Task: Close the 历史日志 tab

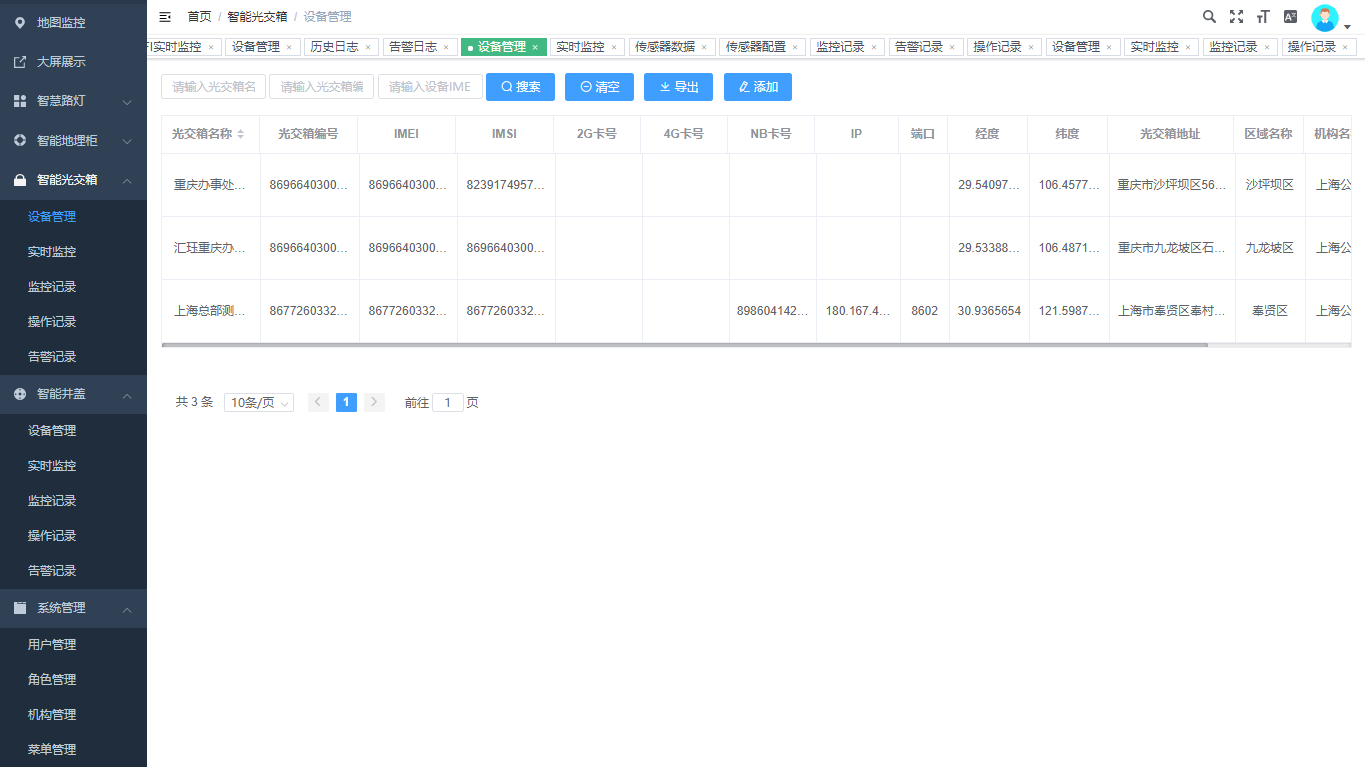Action: point(368,47)
